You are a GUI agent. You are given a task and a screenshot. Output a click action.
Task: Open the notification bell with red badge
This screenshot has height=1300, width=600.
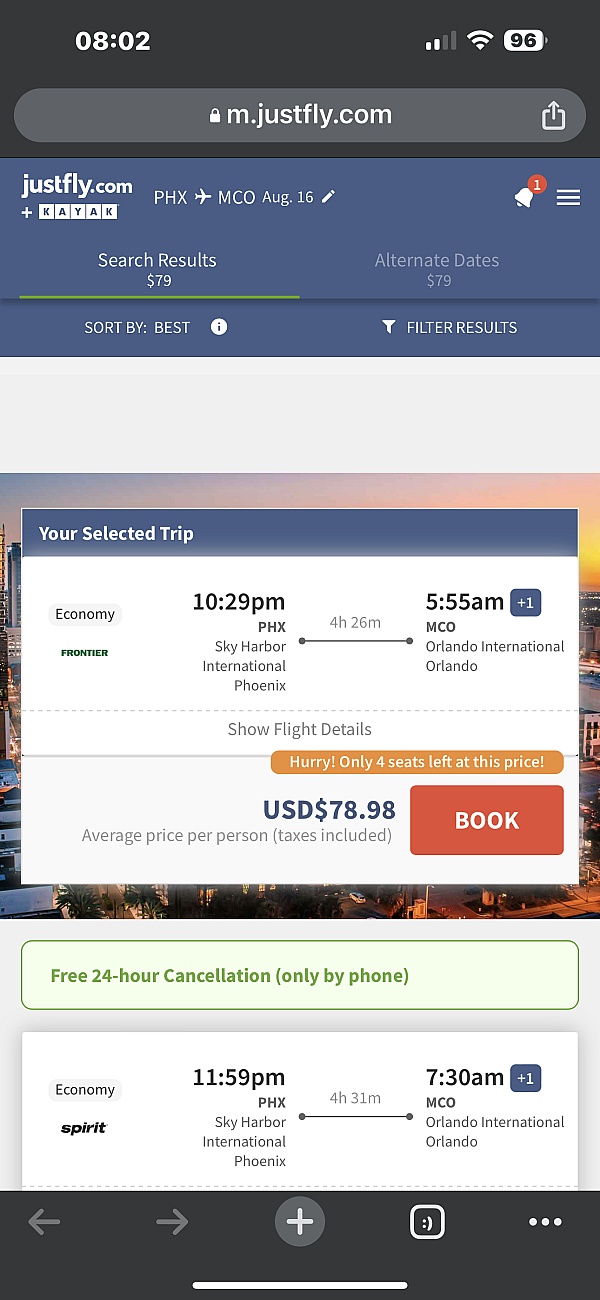[x=525, y=196]
